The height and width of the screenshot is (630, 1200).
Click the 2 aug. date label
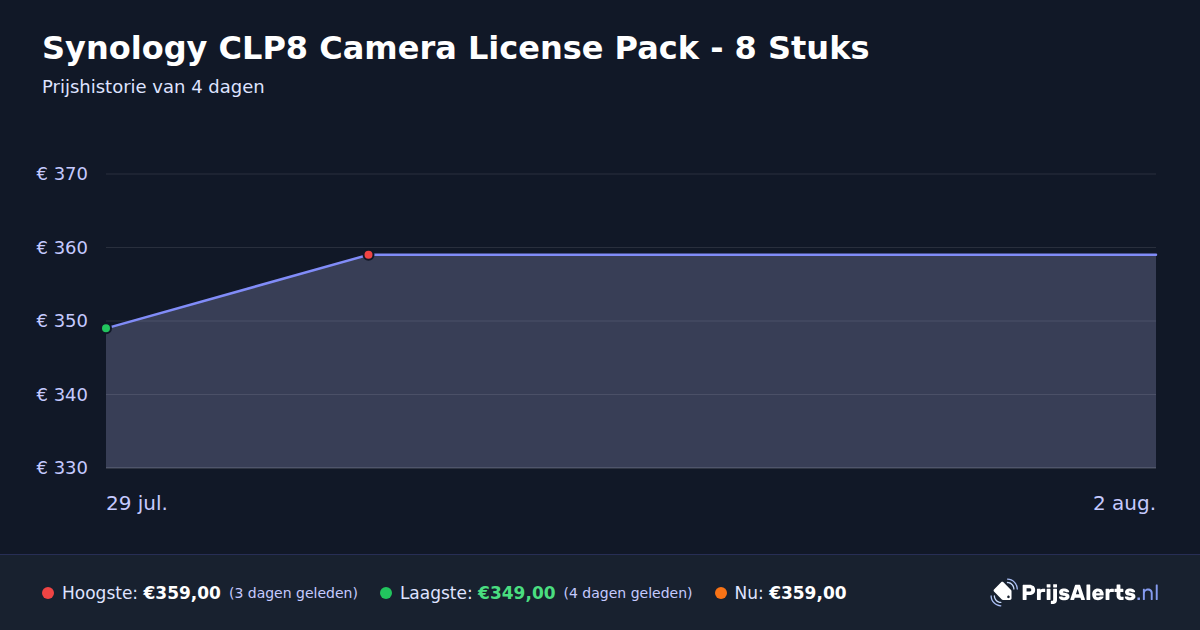coord(1124,503)
